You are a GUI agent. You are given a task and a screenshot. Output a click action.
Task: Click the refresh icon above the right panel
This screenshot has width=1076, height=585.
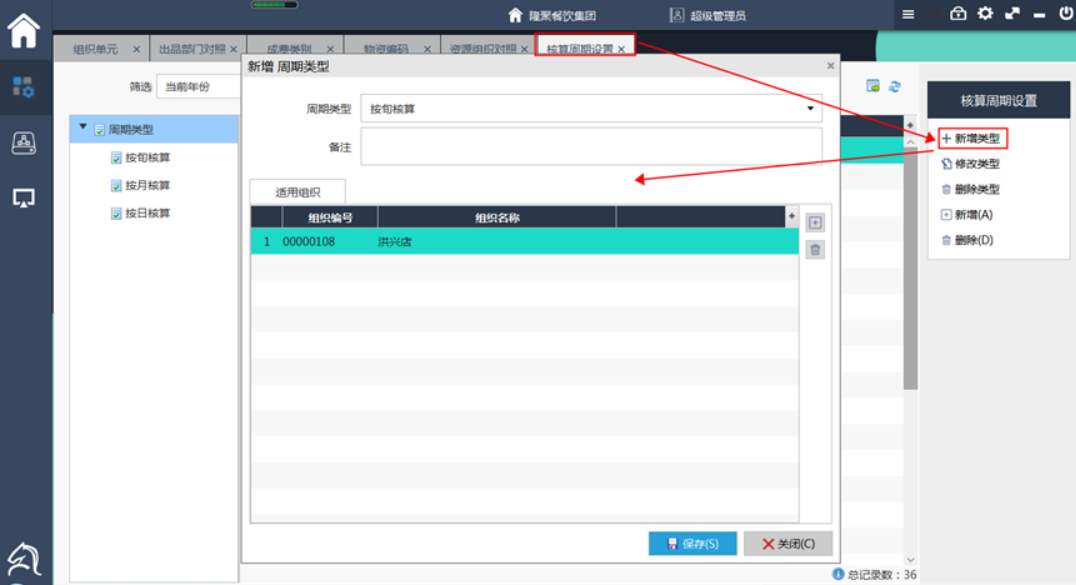tap(895, 87)
